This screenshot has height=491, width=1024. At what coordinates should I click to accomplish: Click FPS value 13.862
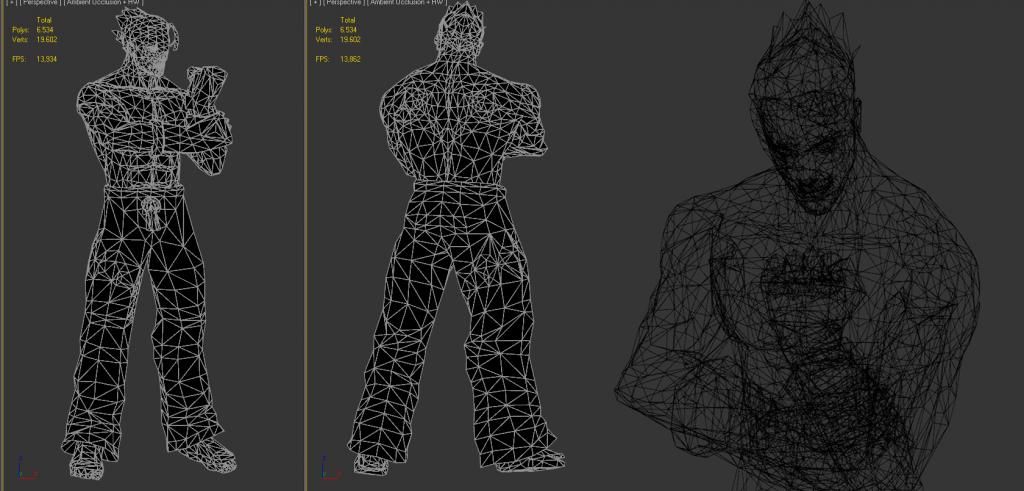pos(351,59)
